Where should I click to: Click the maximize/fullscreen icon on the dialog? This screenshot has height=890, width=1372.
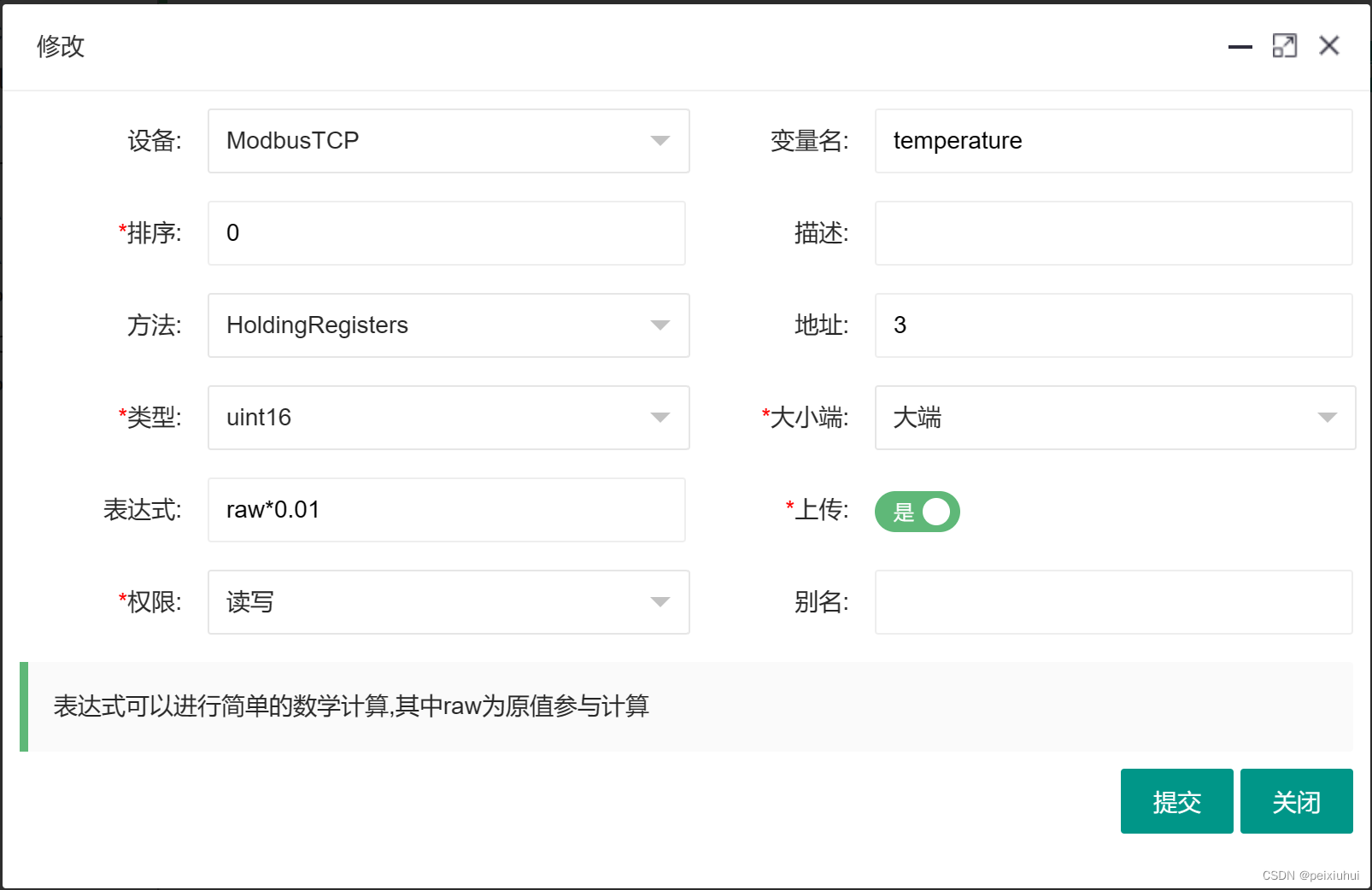tap(1285, 47)
